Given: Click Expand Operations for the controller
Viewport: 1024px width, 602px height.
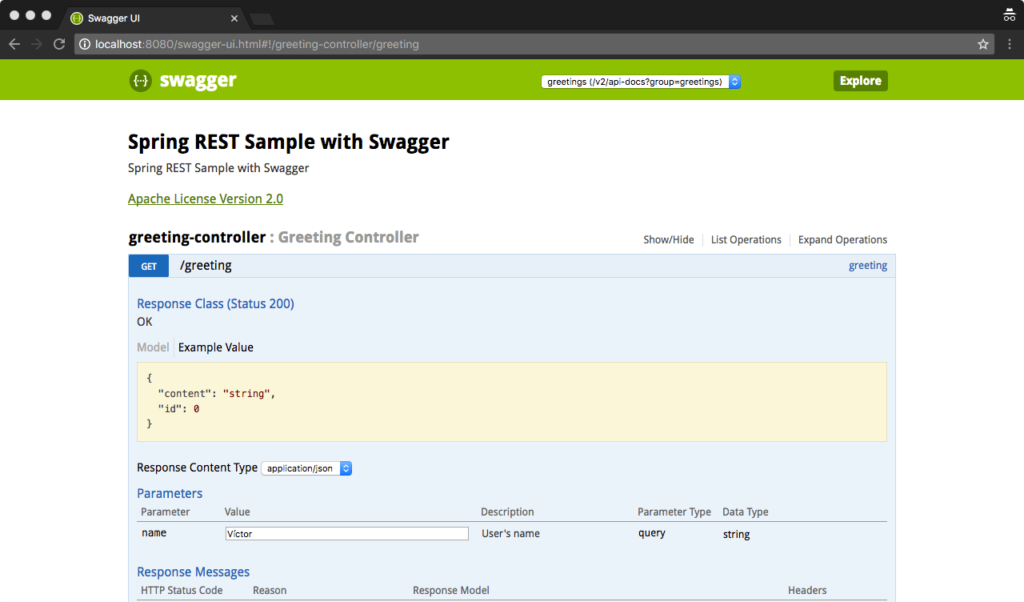Looking at the screenshot, I should click(x=842, y=239).
